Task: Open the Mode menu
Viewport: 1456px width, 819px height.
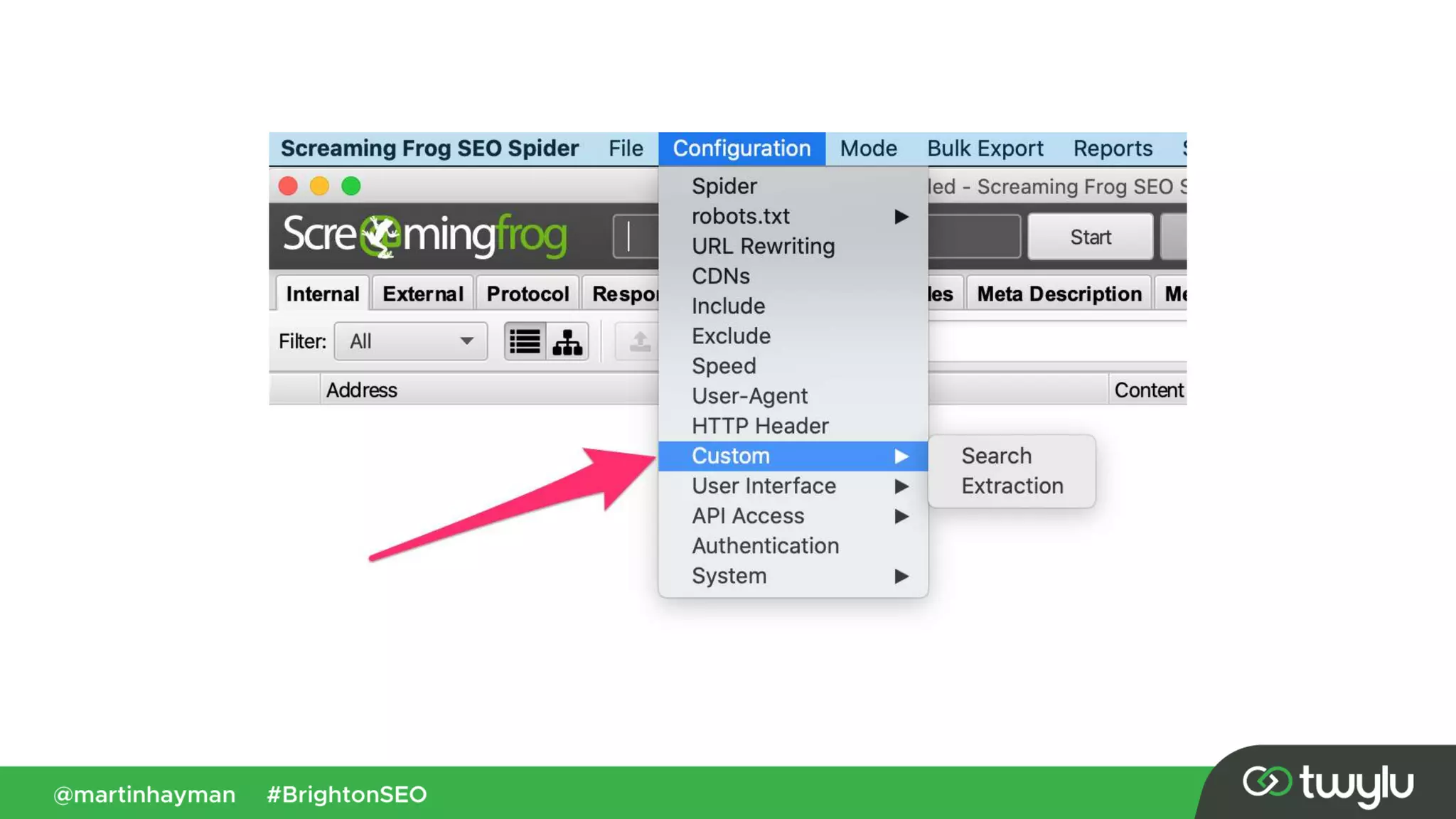Action: click(x=868, y=149)
